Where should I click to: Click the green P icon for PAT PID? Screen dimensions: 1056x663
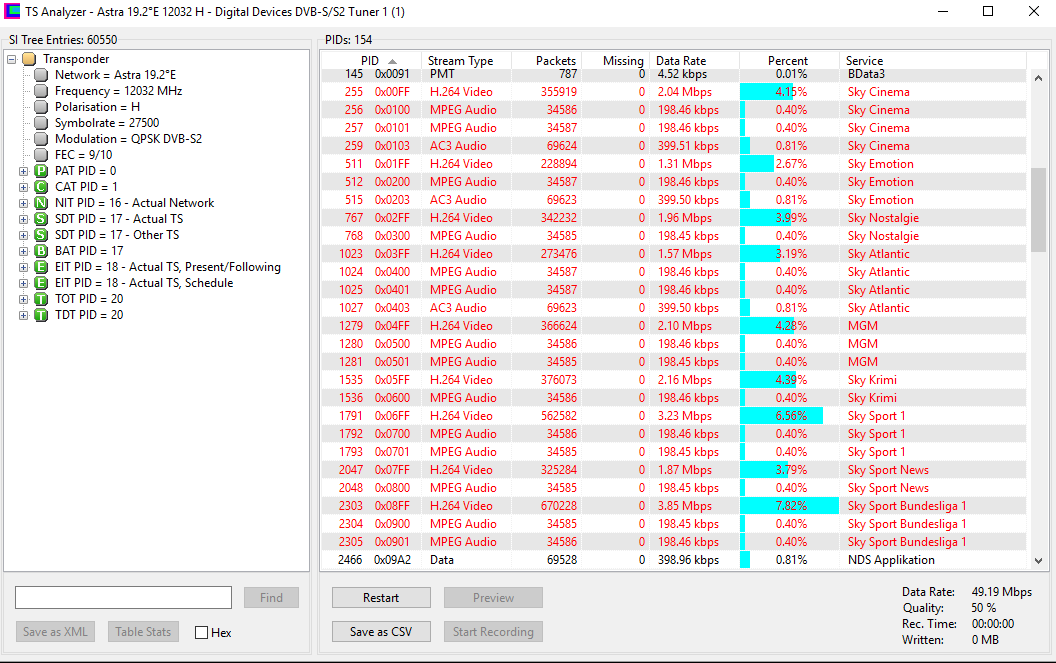coord(41,171)
